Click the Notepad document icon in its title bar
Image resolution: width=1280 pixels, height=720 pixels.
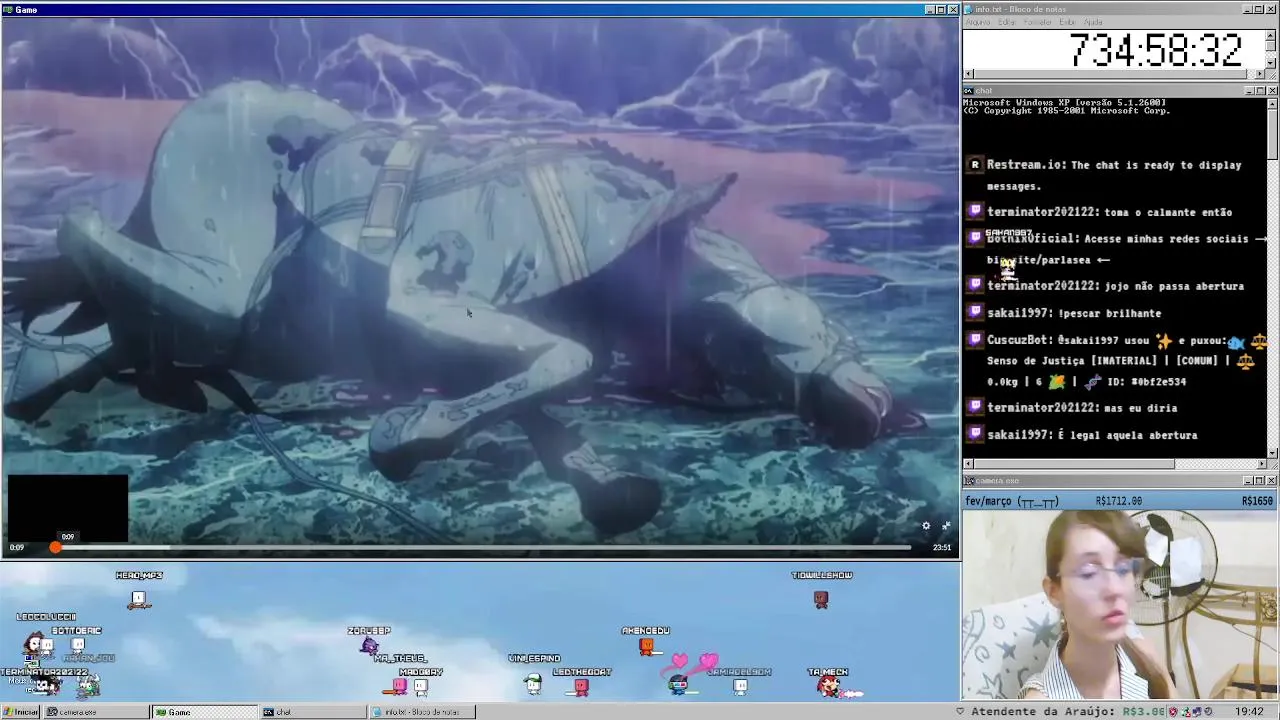968,9
